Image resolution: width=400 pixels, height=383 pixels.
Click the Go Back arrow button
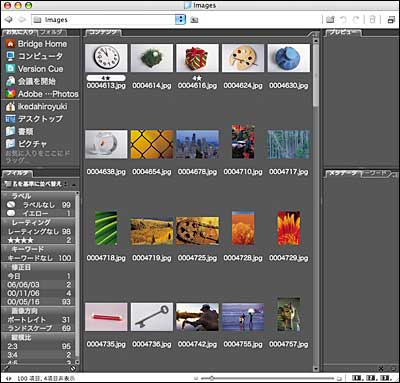click(x=9, y=20)
